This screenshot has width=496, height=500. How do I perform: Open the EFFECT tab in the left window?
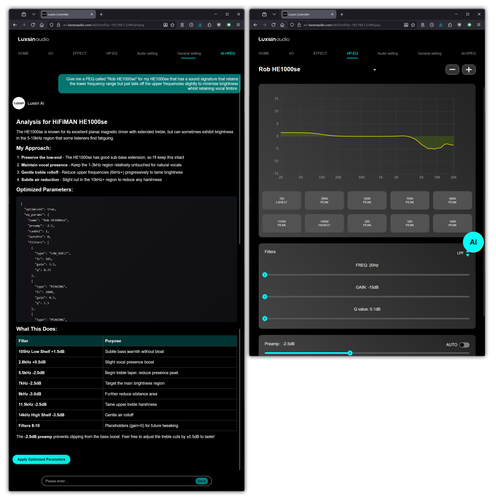pyautogui.click(x=79, y=53)
